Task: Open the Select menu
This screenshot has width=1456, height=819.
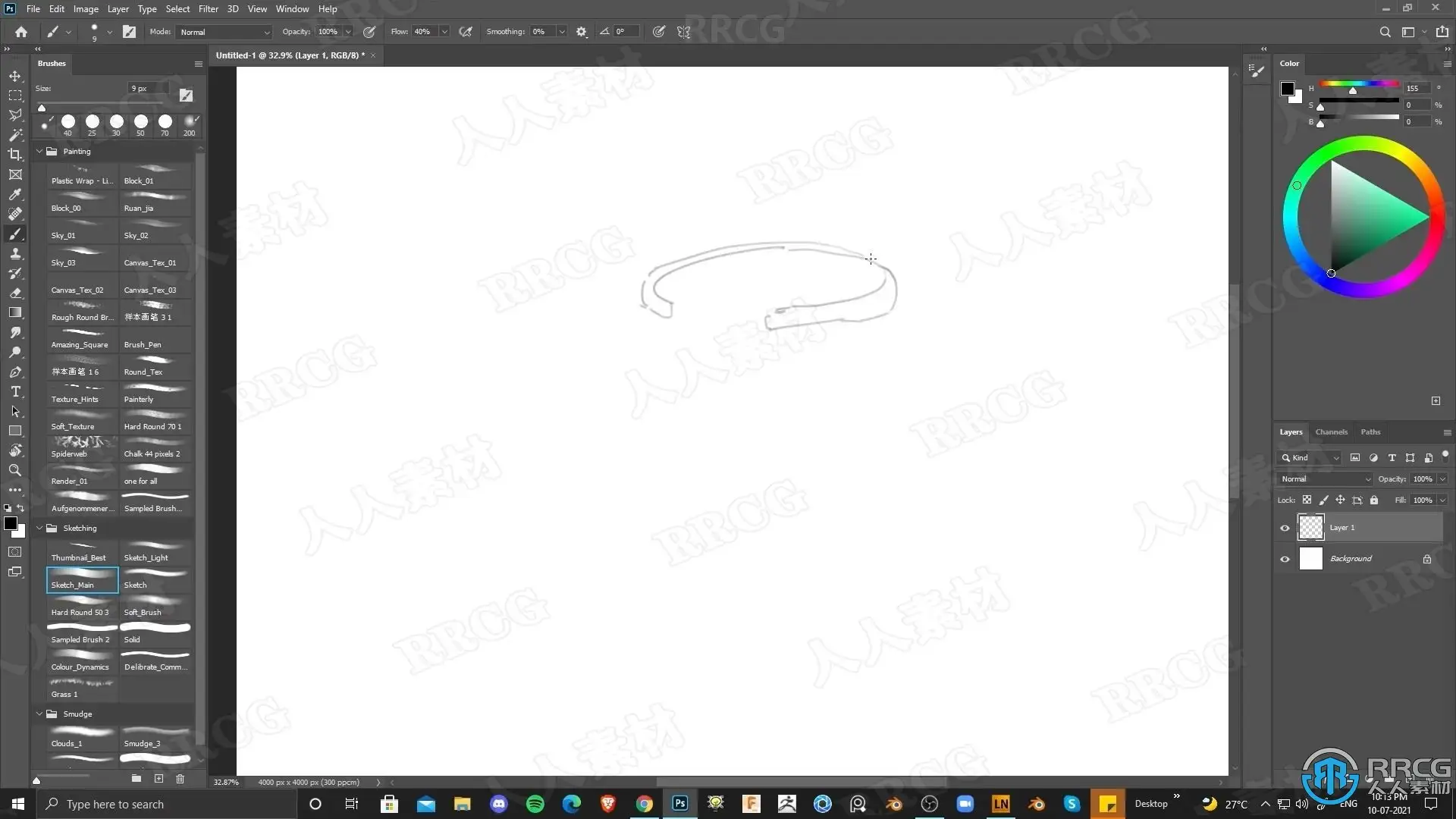Action: click(x=177, y=9)
